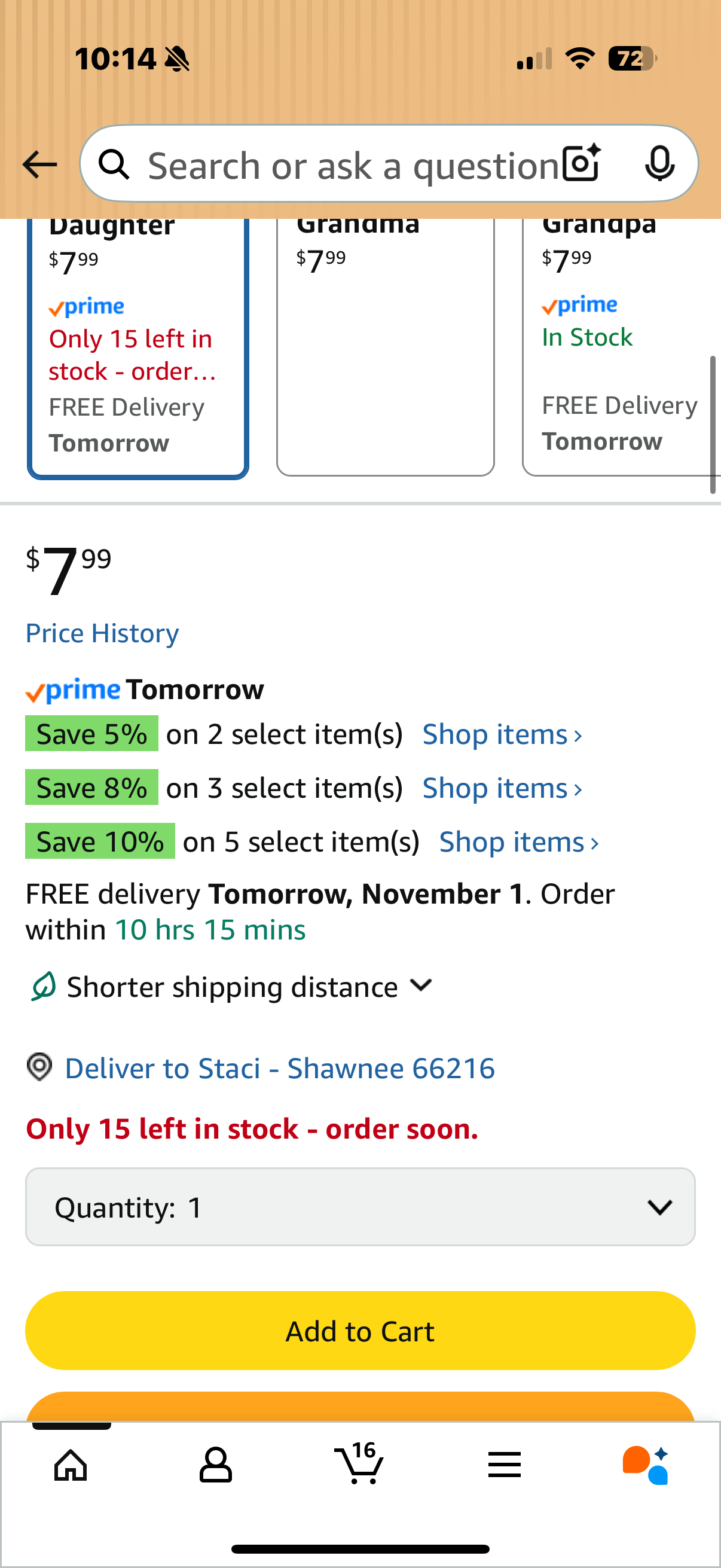Screen dimensions: 721x1568
Task: Open Shop items for Save 5% offer
Action: pyautogui.click(x=502, y=734)
